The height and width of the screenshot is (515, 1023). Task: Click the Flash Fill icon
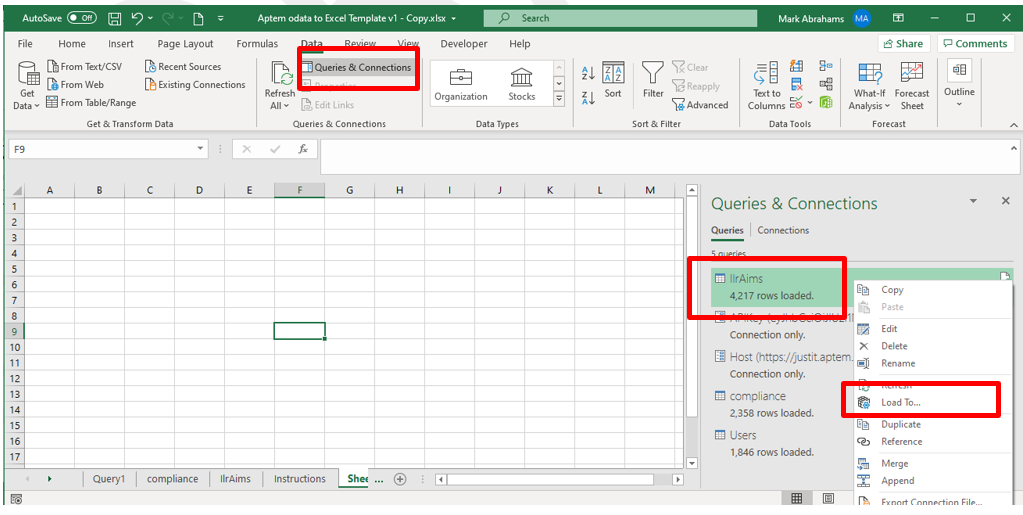(797, 66)
